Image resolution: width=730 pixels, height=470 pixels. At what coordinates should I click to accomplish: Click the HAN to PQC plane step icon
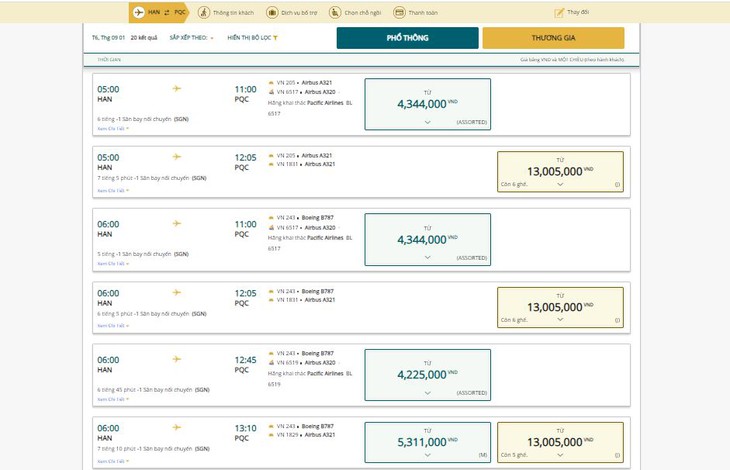click(138, 13)
